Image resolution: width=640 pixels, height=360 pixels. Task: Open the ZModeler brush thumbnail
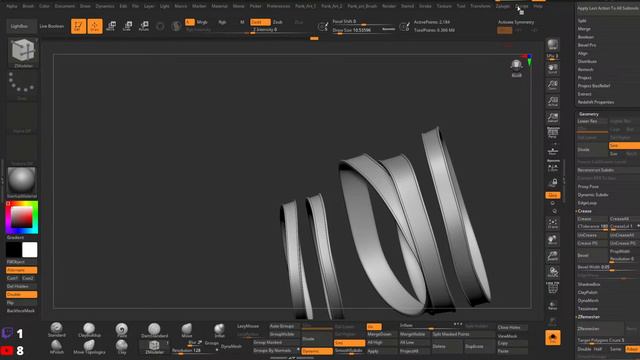pyautogui.click(x=23, y=53)
